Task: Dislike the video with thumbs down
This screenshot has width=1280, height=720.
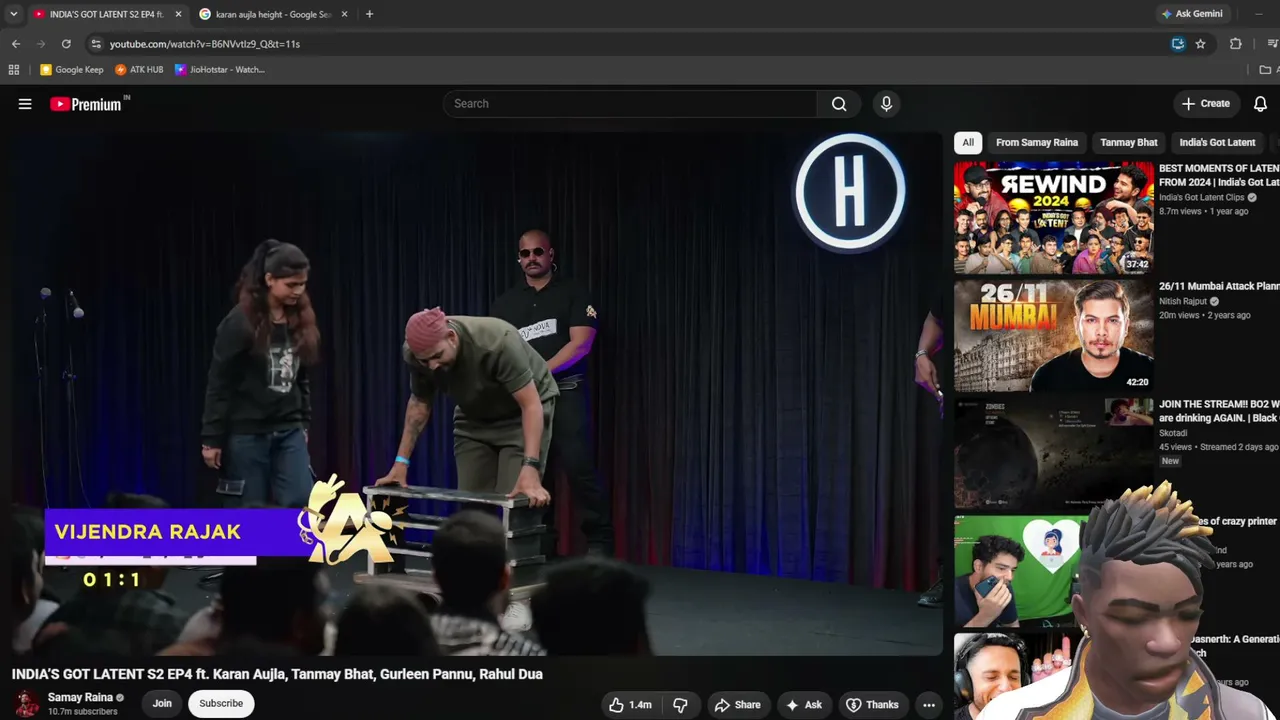Action: pyautogui.click(x=680, y=705)
